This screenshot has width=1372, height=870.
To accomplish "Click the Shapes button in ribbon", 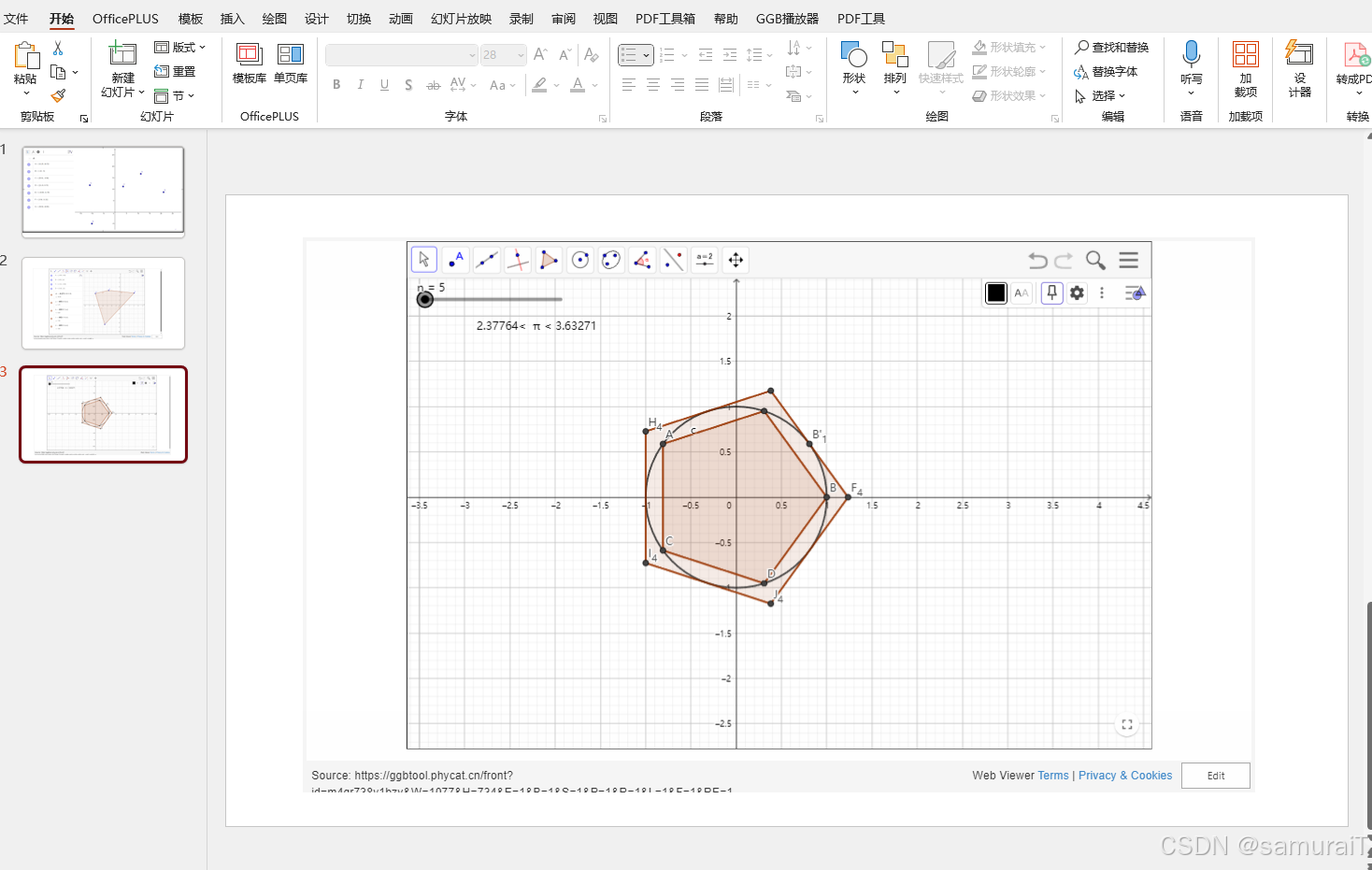I will pos(853,68).
